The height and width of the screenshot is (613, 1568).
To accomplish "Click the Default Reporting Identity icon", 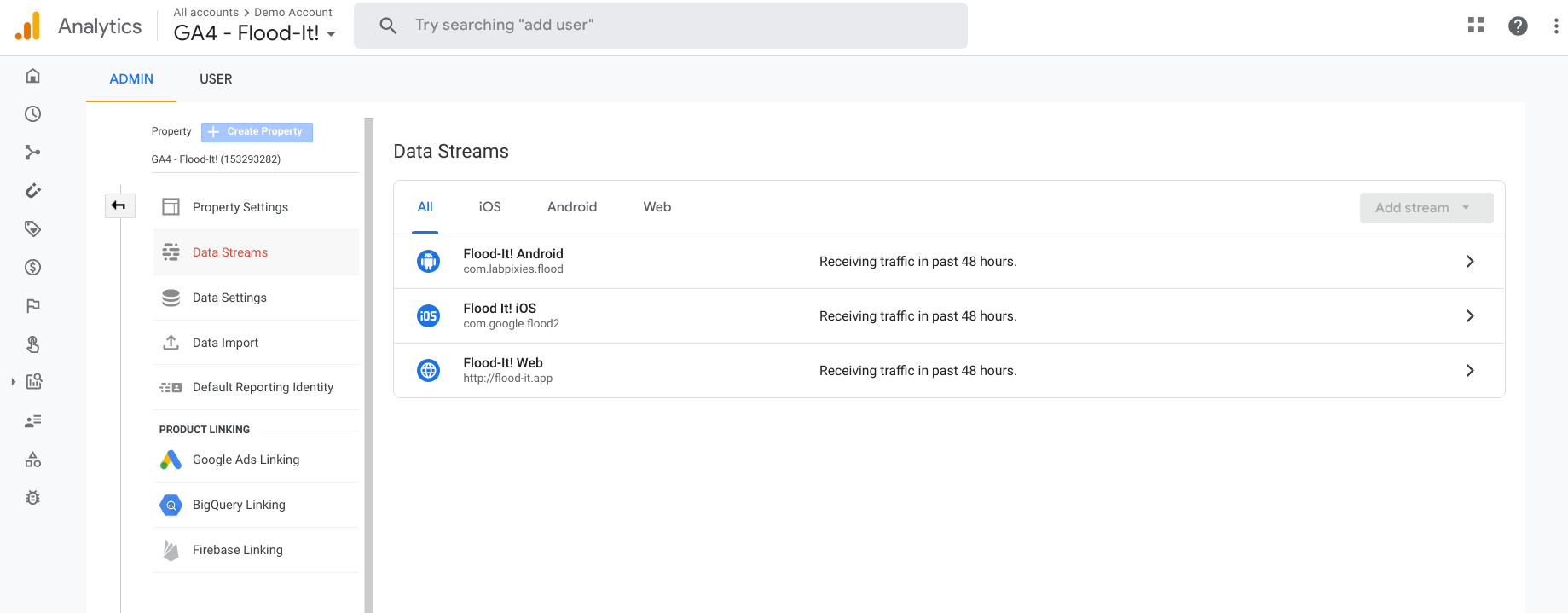I will [x=171, y=387].
